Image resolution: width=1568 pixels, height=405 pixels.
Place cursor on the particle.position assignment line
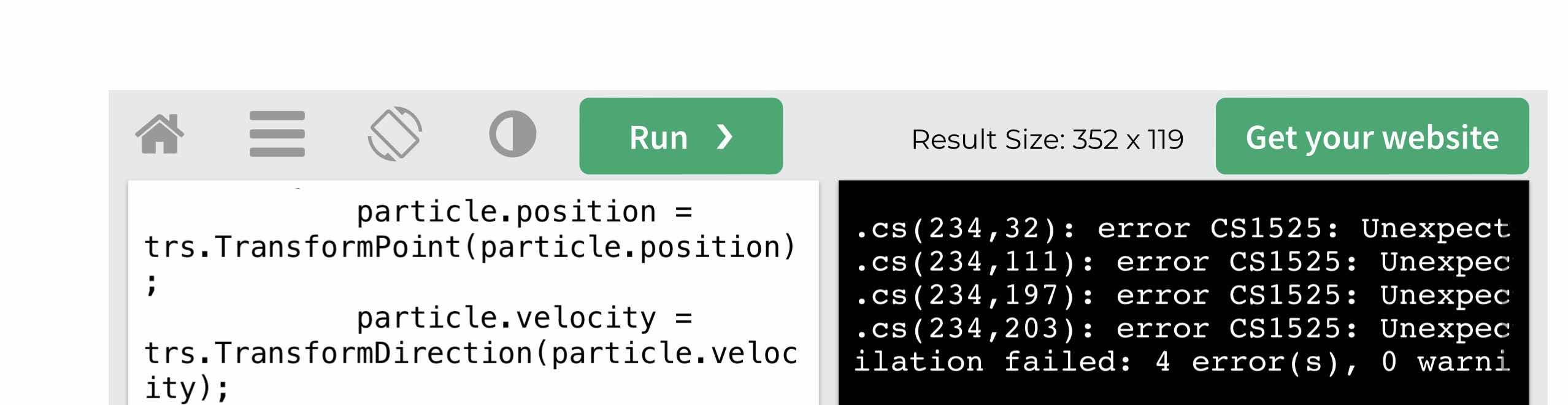[524, 212]
